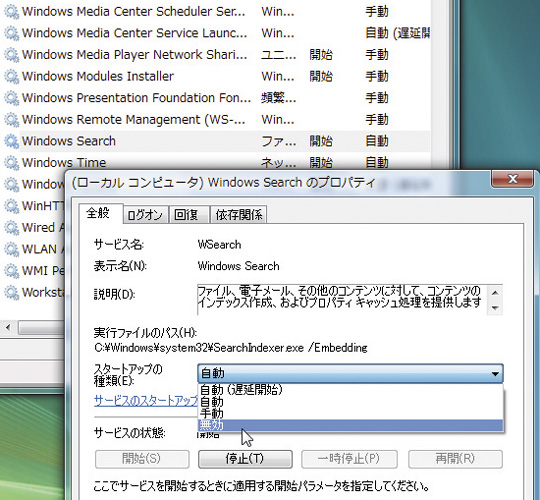Click WSearch service name value
This screenshot has width=540, height=500.
click(x=219, y=244)
